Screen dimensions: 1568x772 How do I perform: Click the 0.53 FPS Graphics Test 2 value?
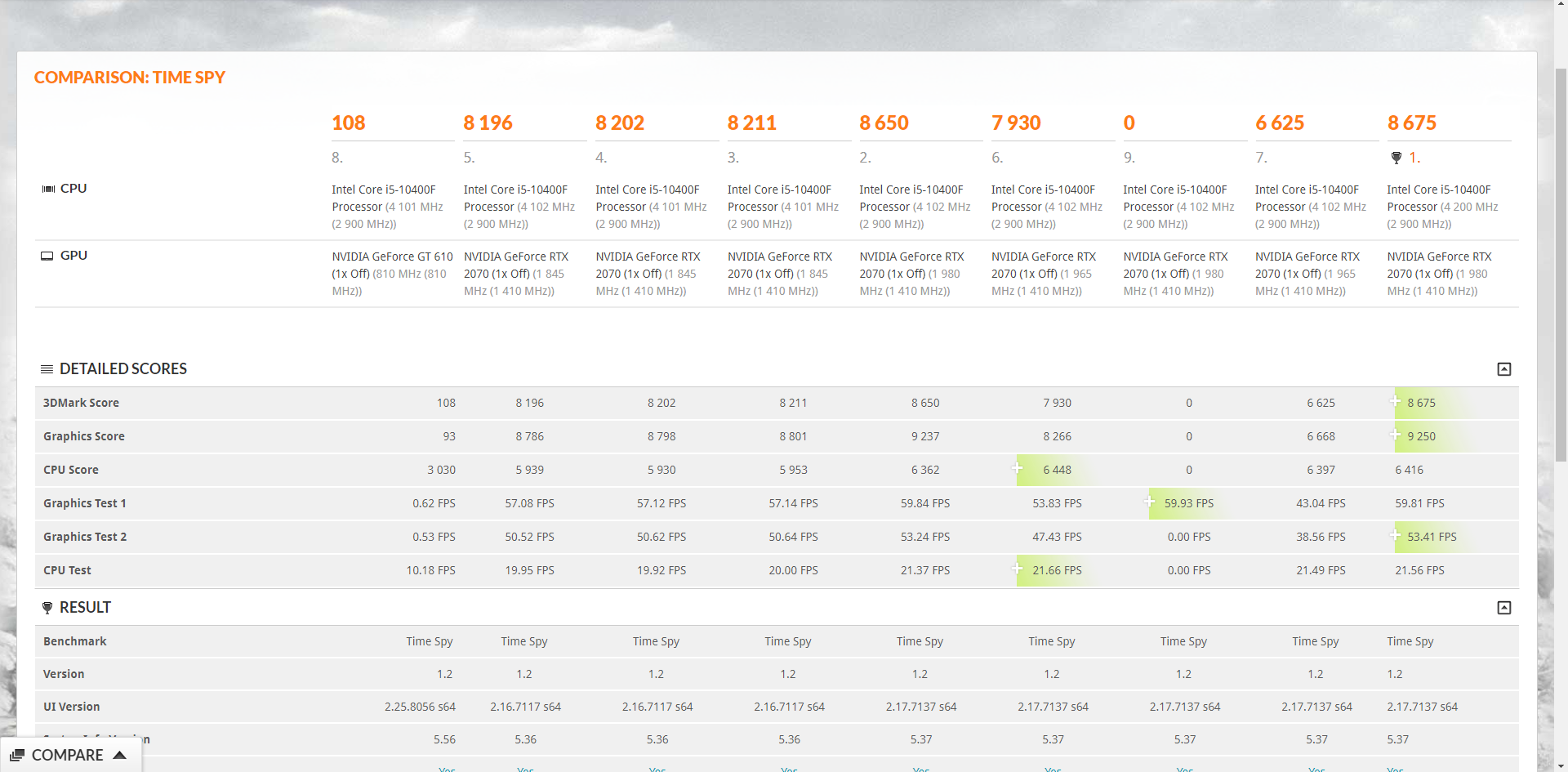(434, 537)
